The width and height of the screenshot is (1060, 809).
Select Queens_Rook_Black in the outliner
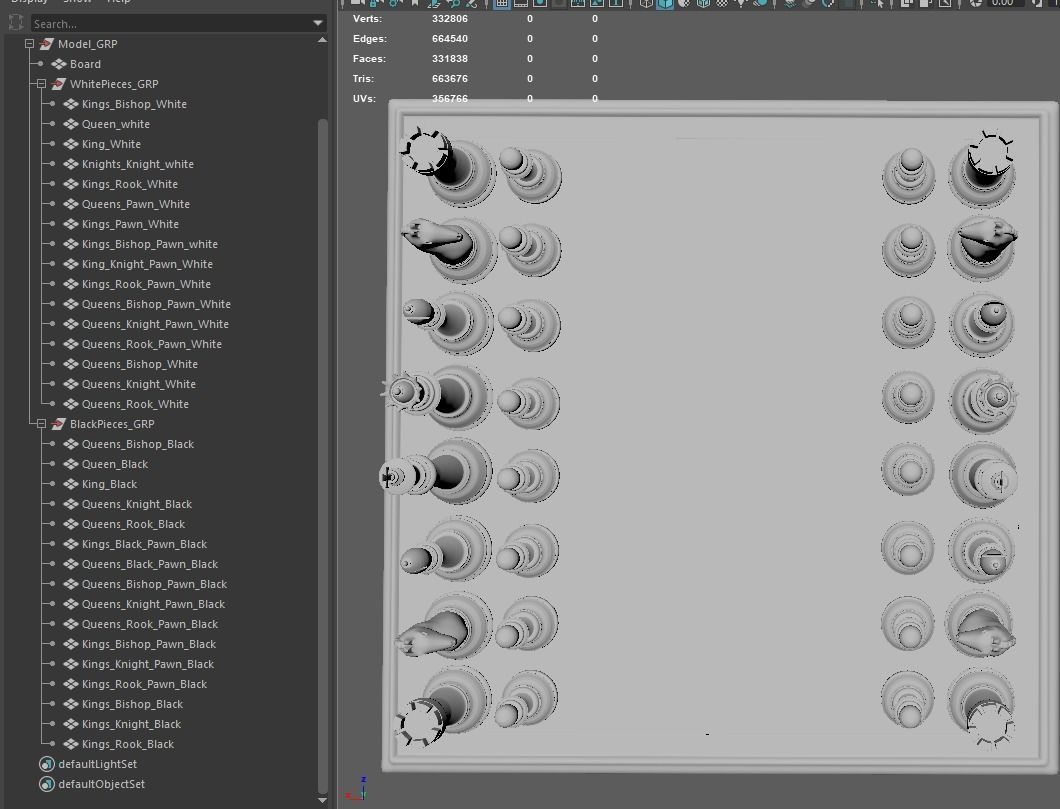pyautogui.click(x=133, y=524)
